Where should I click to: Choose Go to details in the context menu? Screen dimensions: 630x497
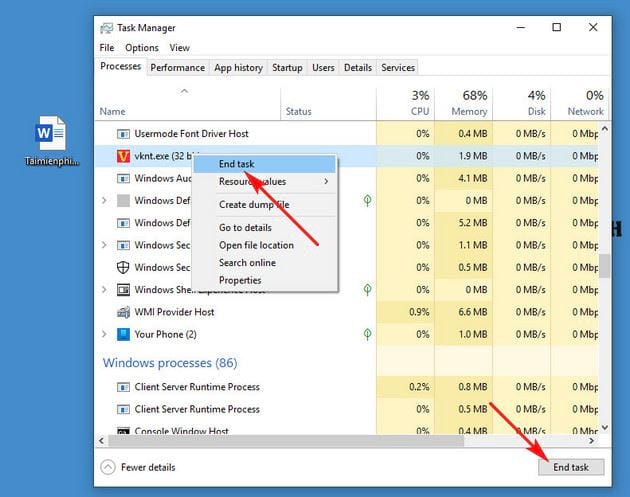(x=264, y=227)
